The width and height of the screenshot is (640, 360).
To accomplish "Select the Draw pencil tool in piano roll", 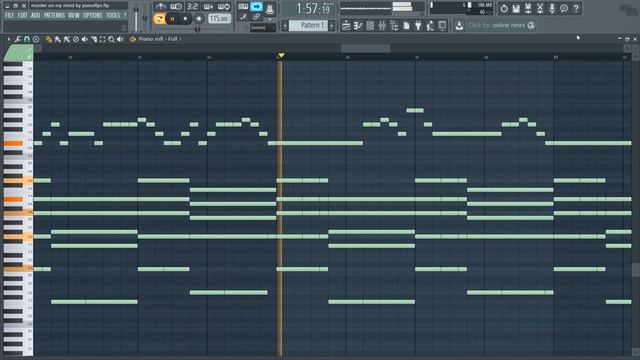I will pos(49,39).
